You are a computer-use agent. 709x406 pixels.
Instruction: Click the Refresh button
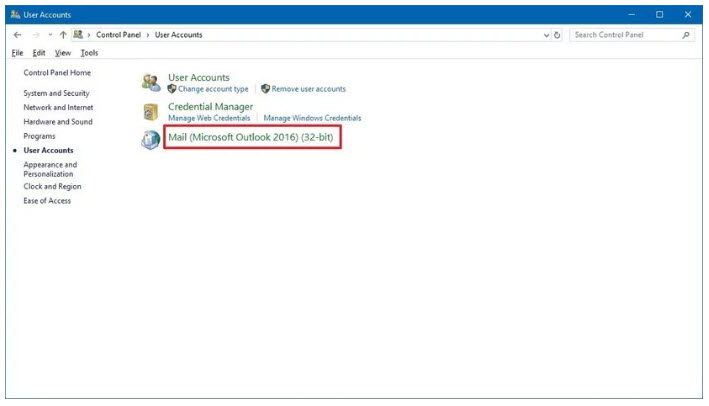557,35
